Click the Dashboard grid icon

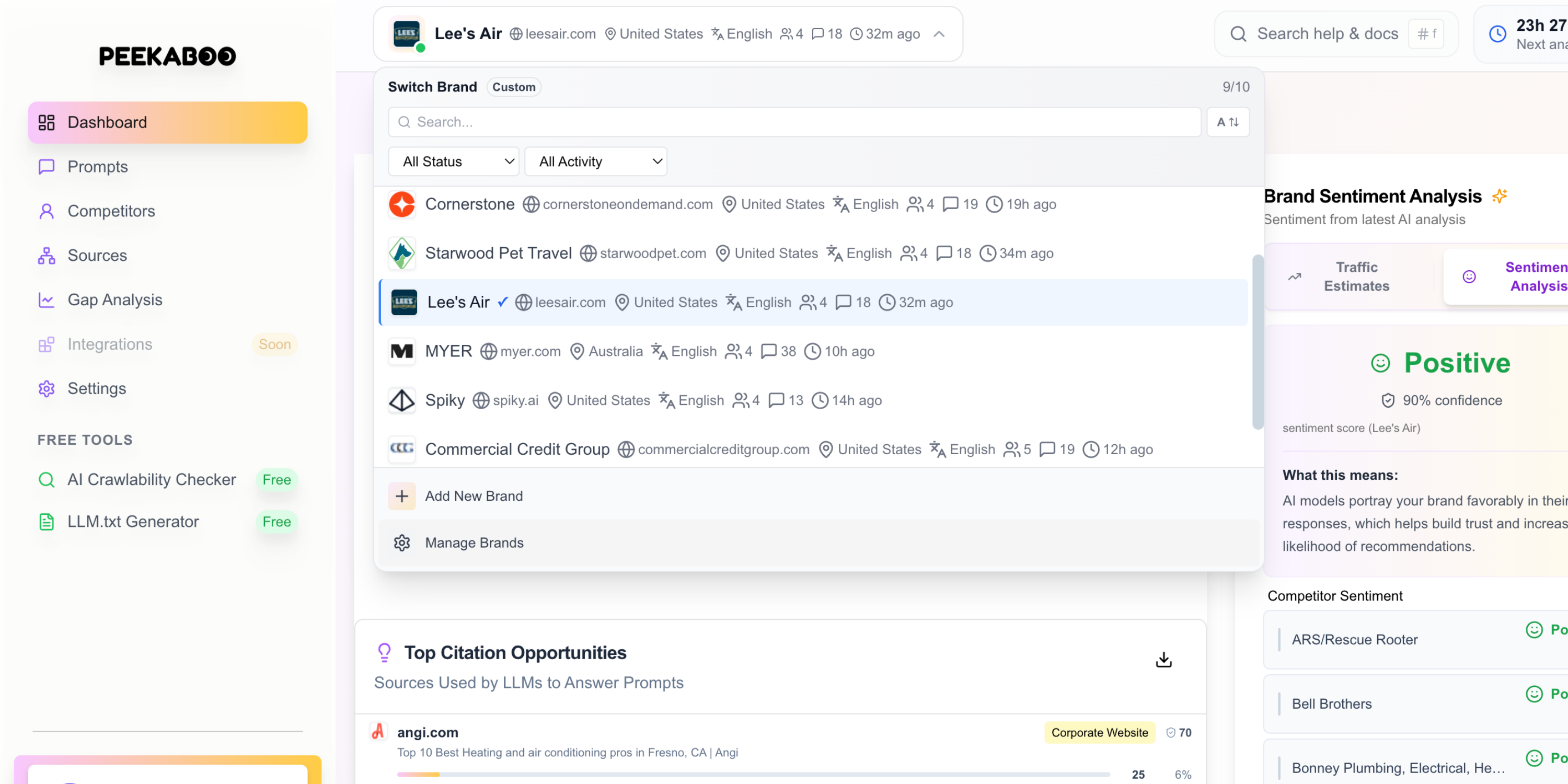pyautogui.click(x=47, y=122)
